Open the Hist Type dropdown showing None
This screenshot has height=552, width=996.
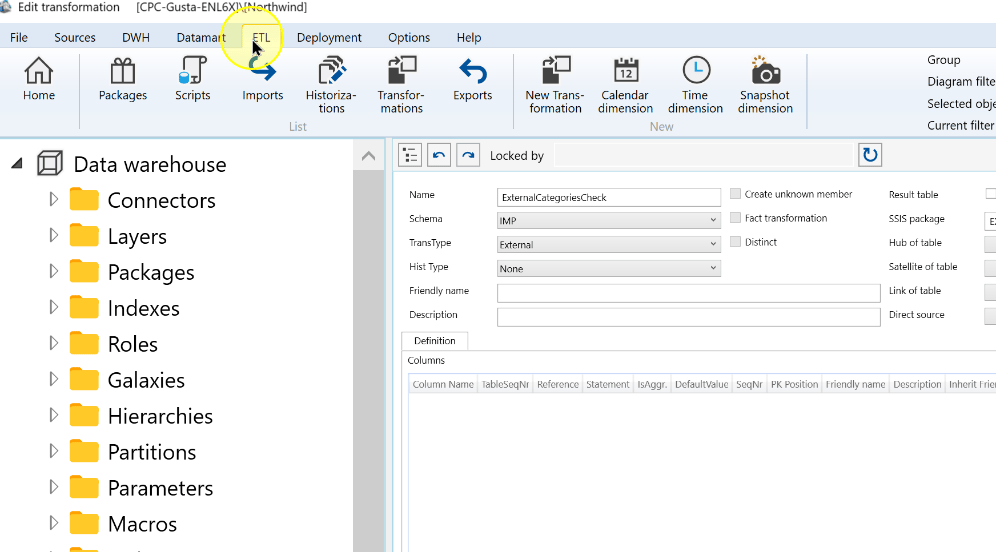(x=609, y=269)
